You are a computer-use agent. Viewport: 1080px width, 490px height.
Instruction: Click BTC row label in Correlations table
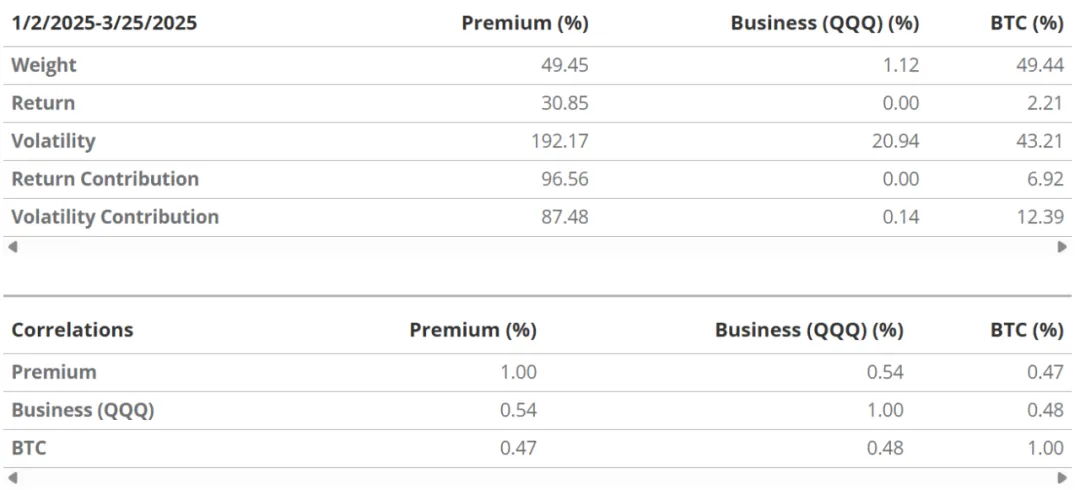(x=29, y=448)
